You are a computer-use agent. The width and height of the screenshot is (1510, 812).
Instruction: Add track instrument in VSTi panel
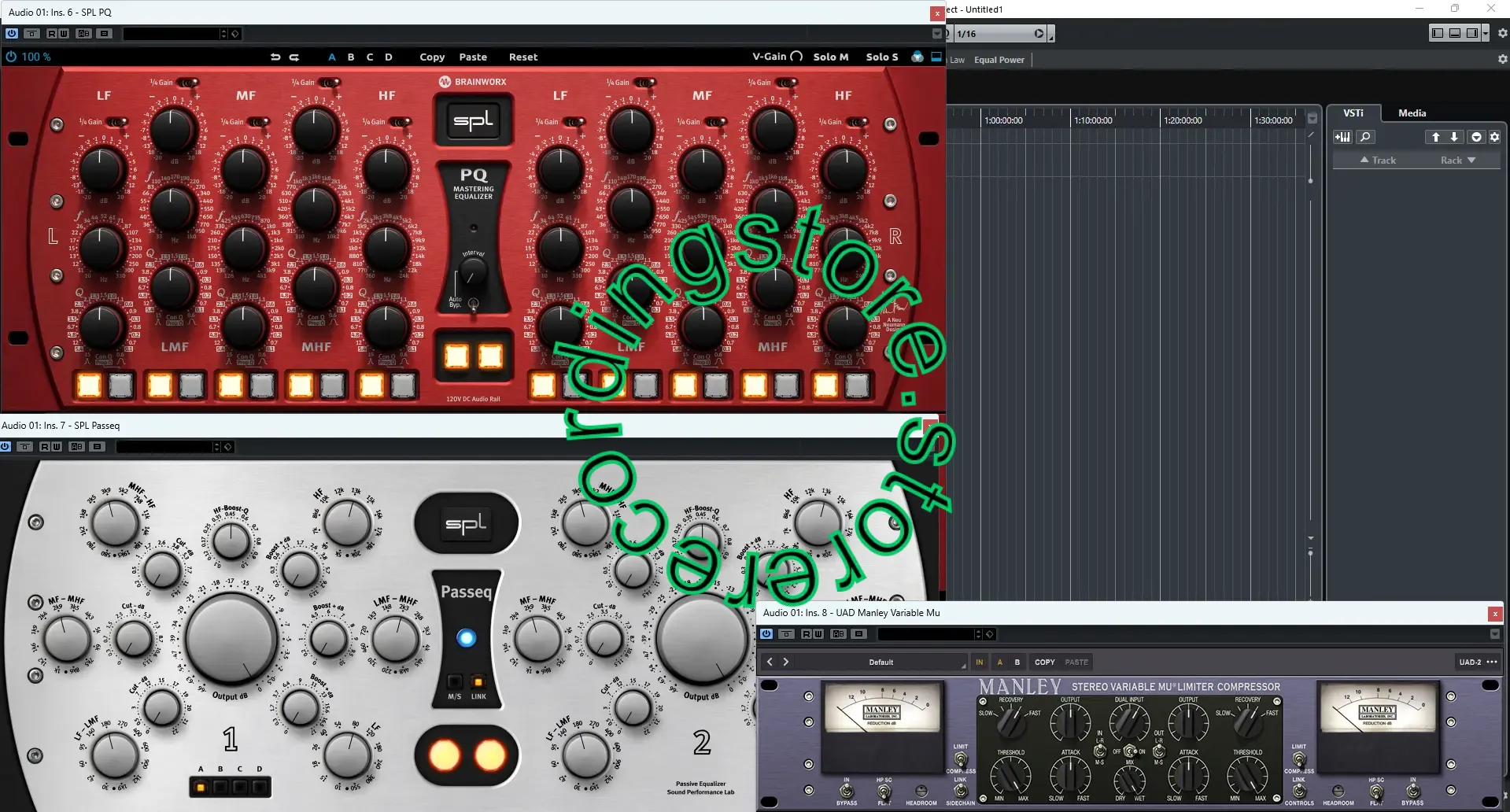pyautogui.click(x=1342, y=137)
